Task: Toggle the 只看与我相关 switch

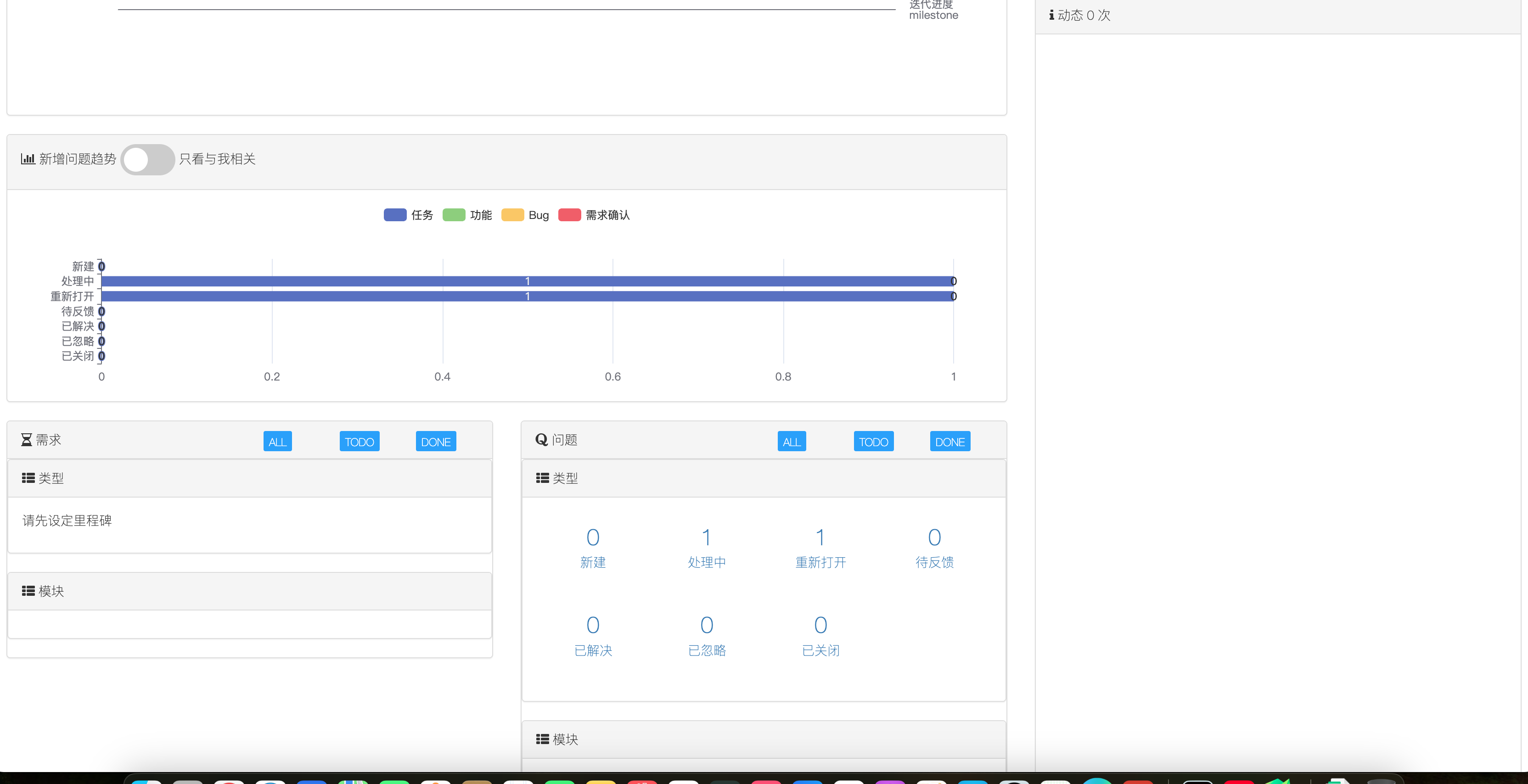Action: [147, 160]
